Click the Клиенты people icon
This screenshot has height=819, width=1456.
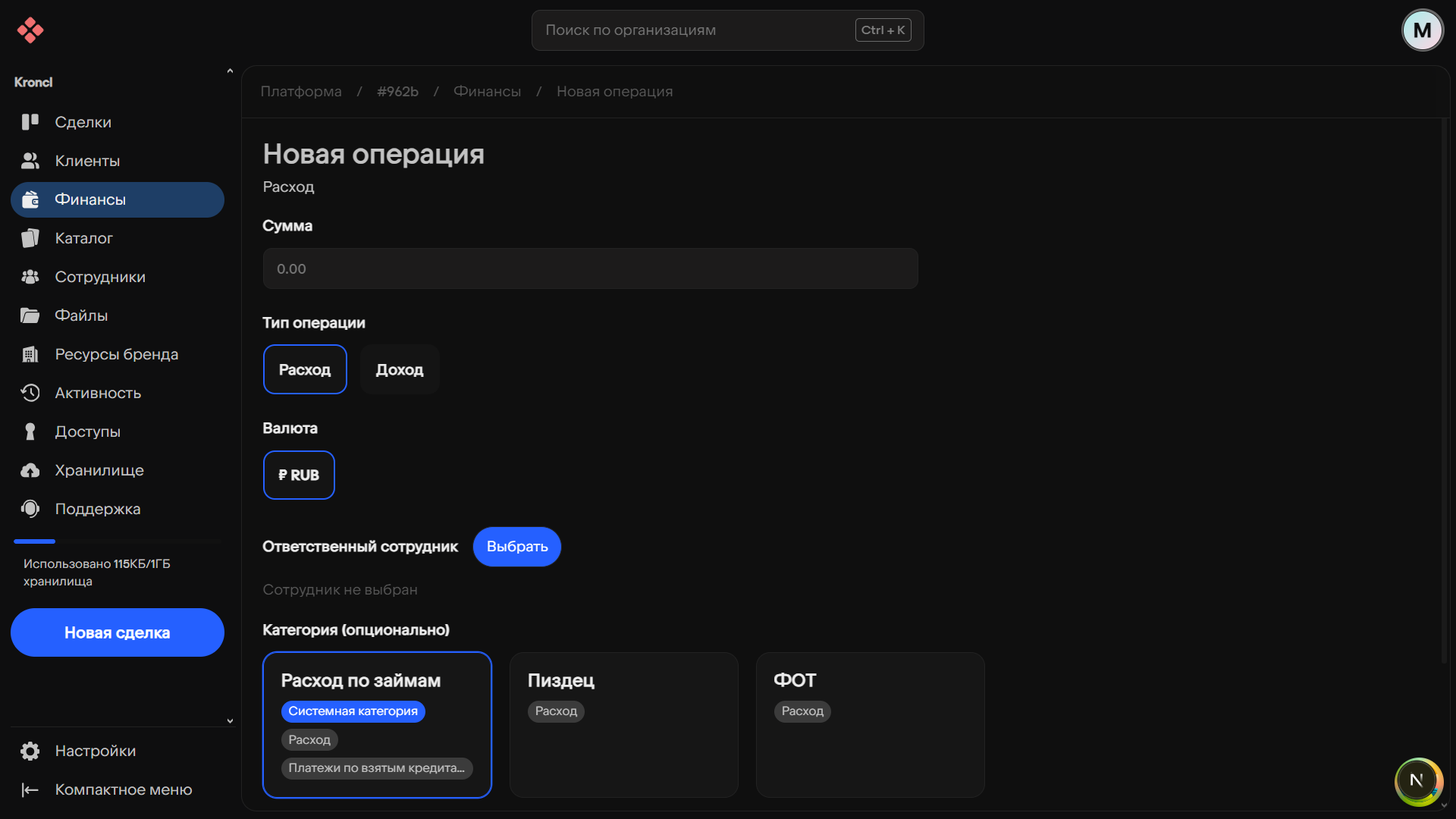pos(30,161)
